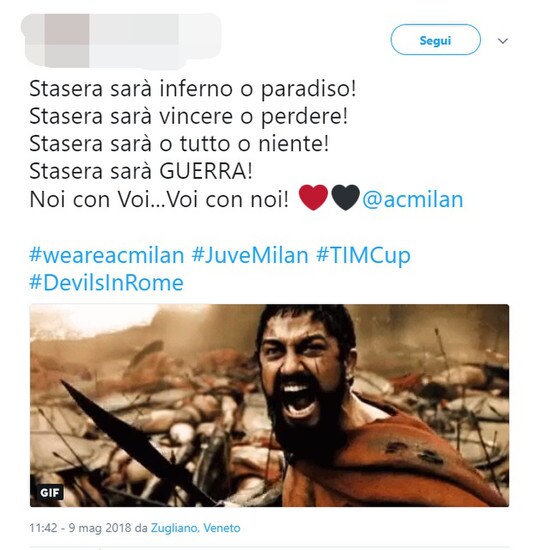Open the #weareacmilan hashtag

pos(107,255)
